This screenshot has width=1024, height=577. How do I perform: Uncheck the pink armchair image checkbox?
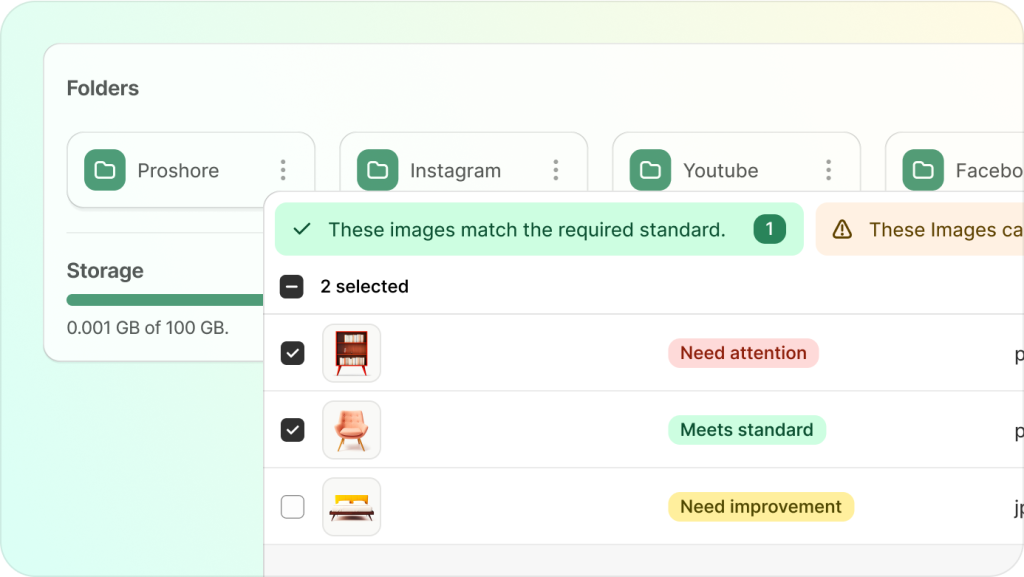292,430
